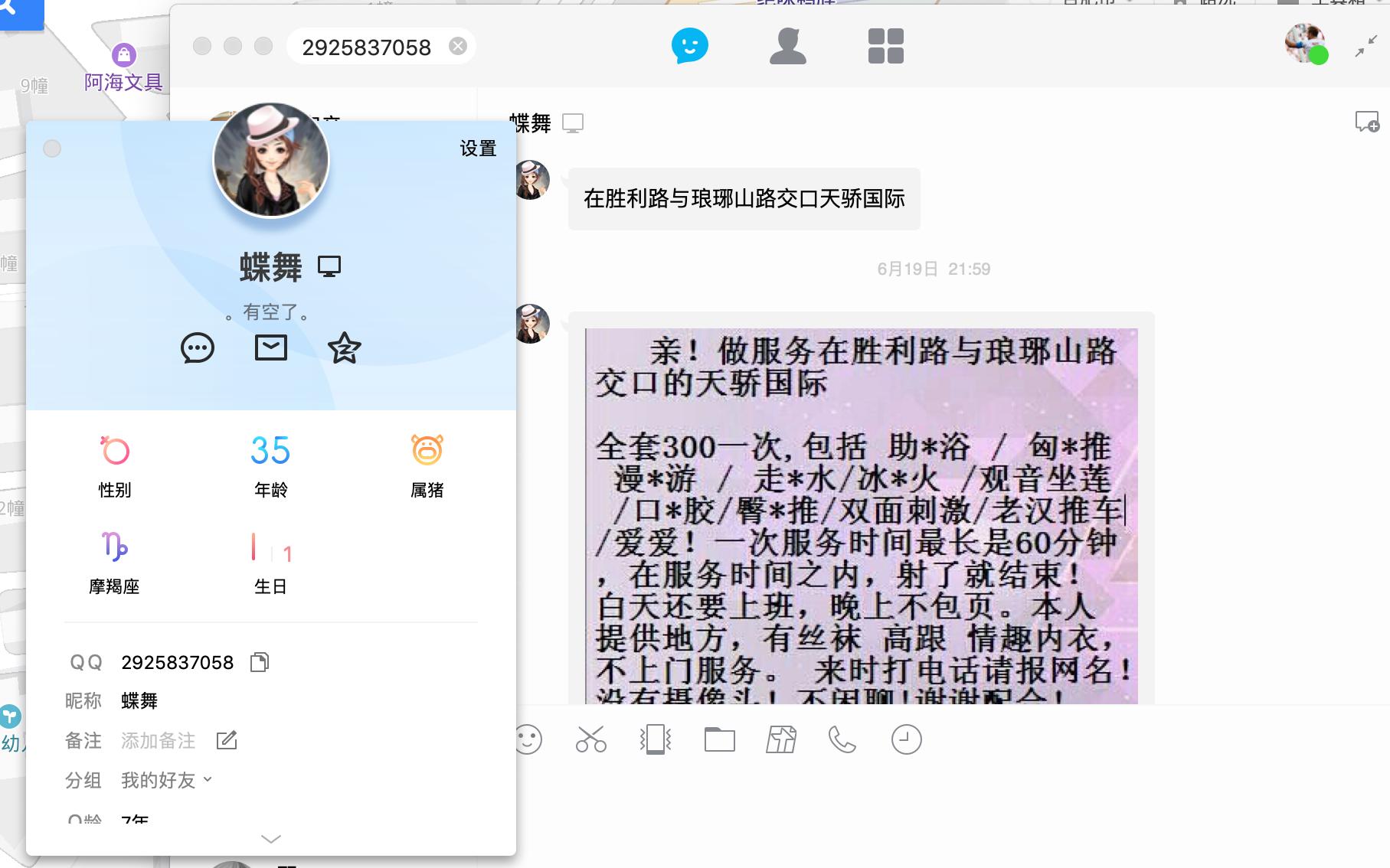Start a voice call with phone icon
The width and height of the screenshot is (1390, 868).
tap(842, 739)
